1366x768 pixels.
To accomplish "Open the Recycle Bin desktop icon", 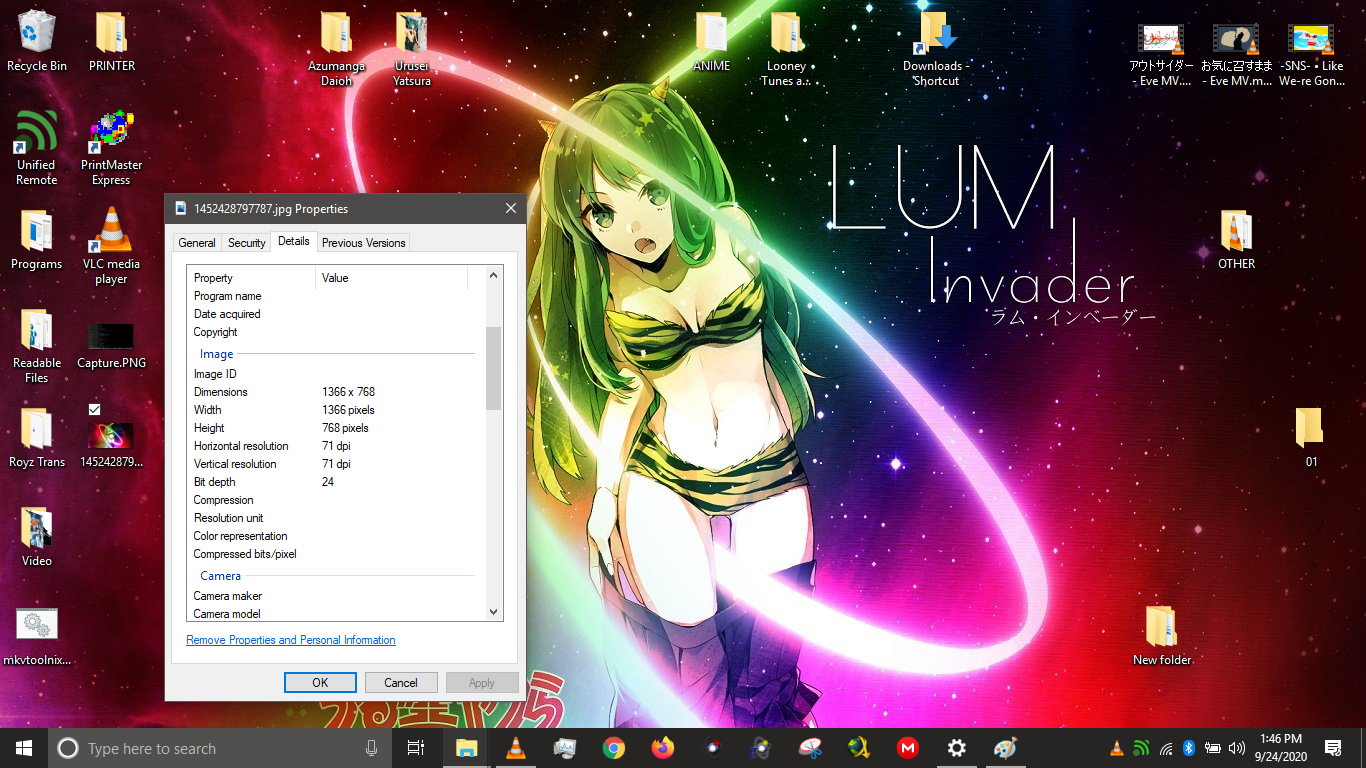I will (37, 41).
